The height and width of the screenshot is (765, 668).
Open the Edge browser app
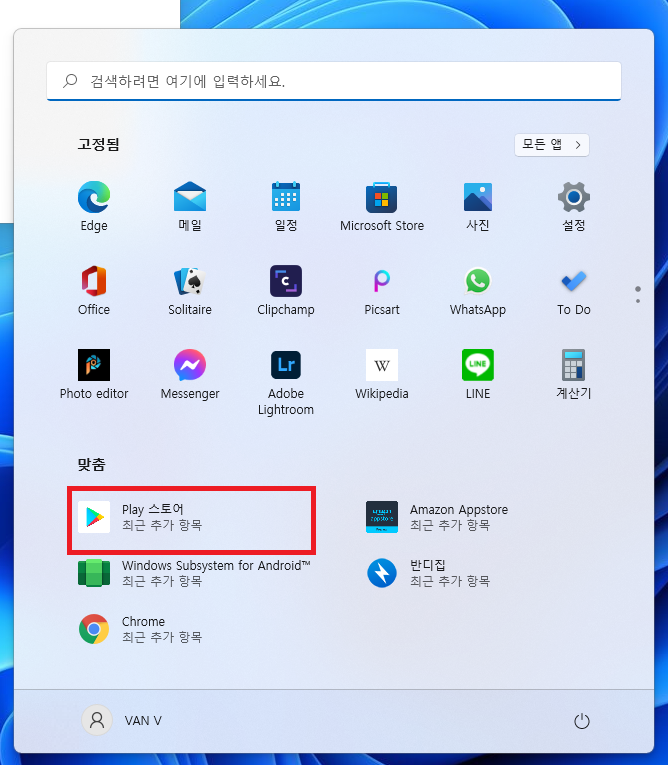click(94, 206)
